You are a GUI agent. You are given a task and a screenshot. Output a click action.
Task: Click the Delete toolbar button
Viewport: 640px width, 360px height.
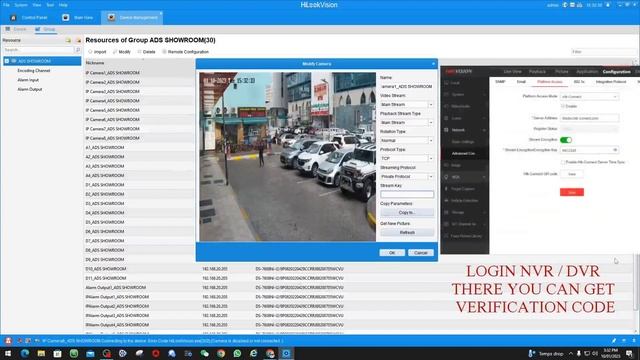tap(147, 52)
